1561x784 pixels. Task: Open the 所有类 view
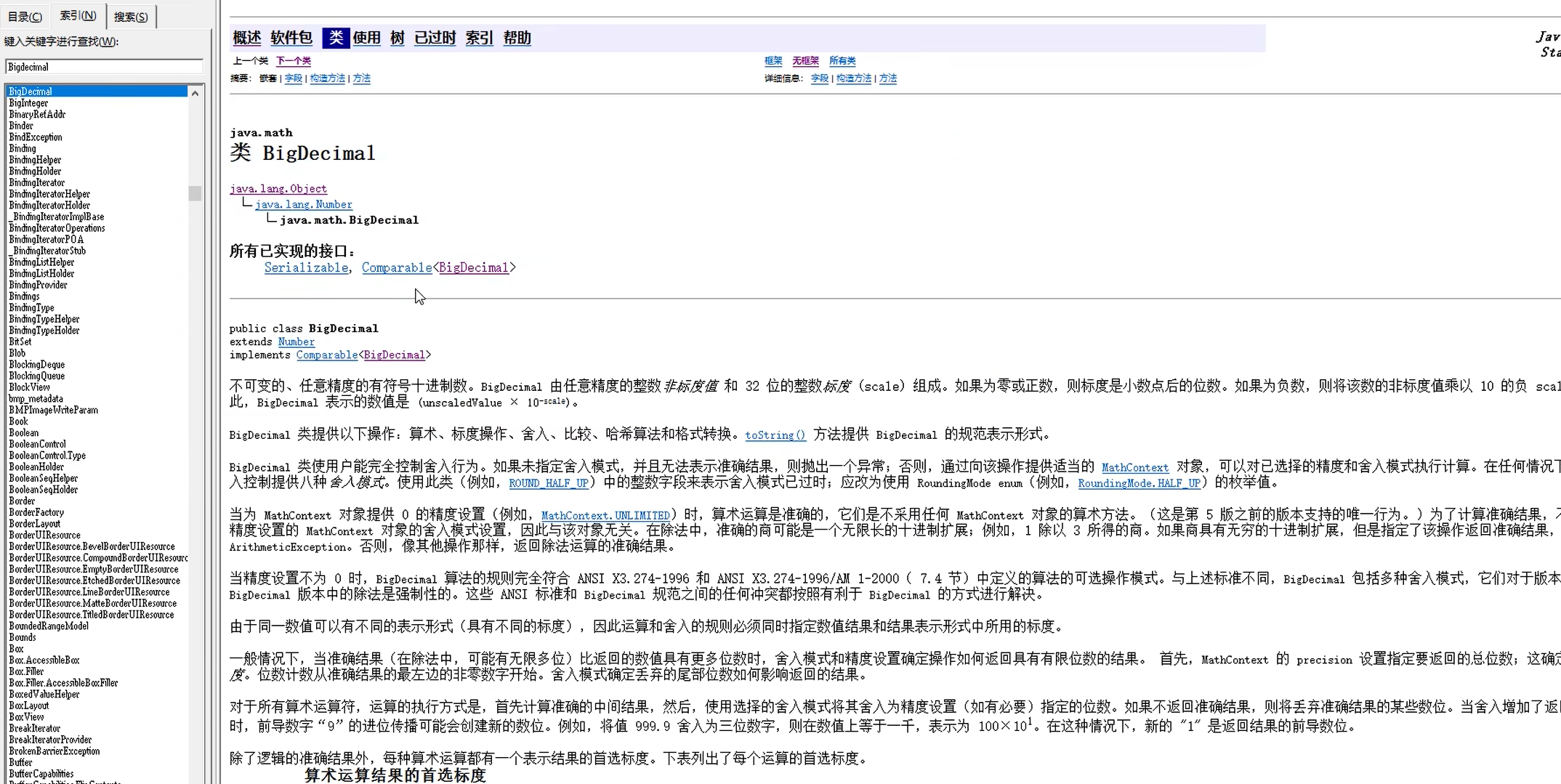click(842, 61)
